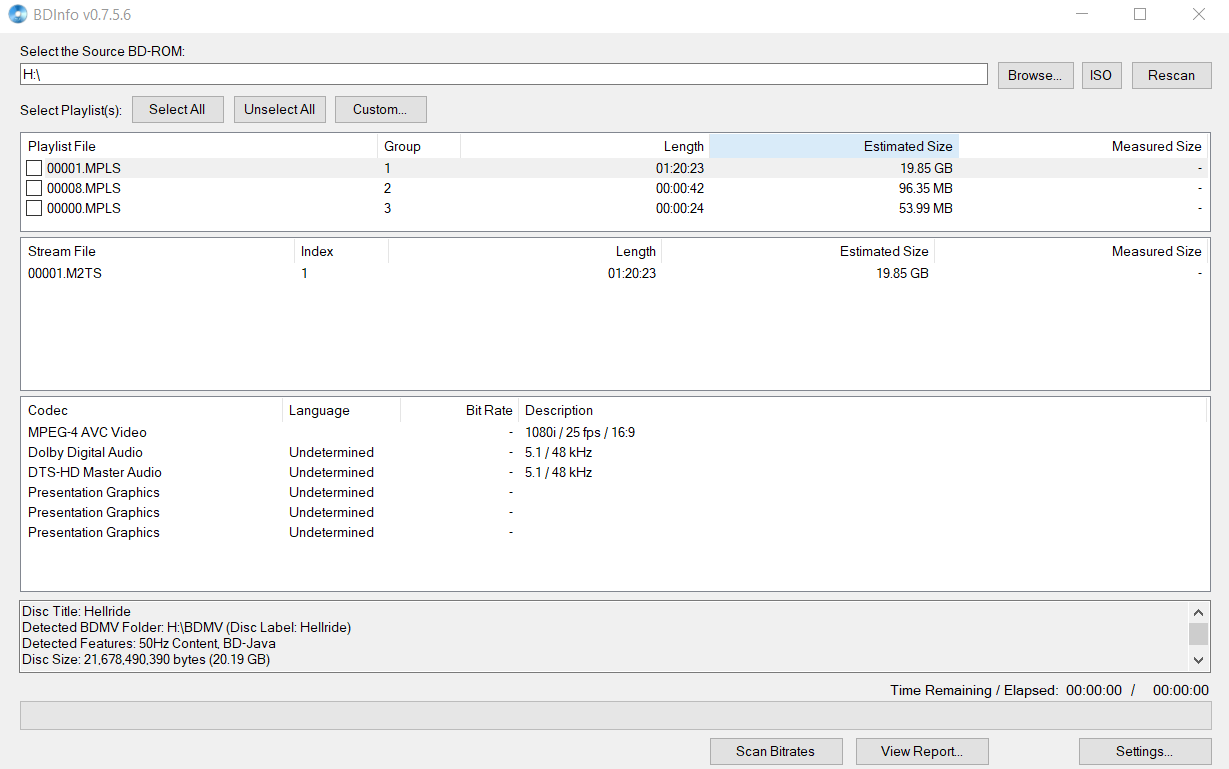Click the ISO button
The image size is (1229, 769).
(x=1101, y=75)
